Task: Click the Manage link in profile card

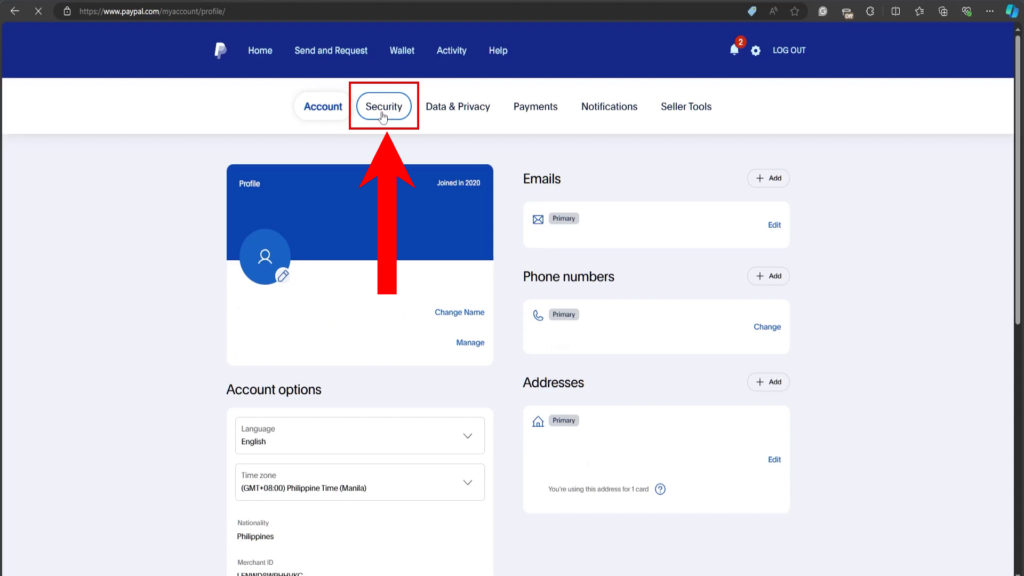Action: tap(470, 342)
